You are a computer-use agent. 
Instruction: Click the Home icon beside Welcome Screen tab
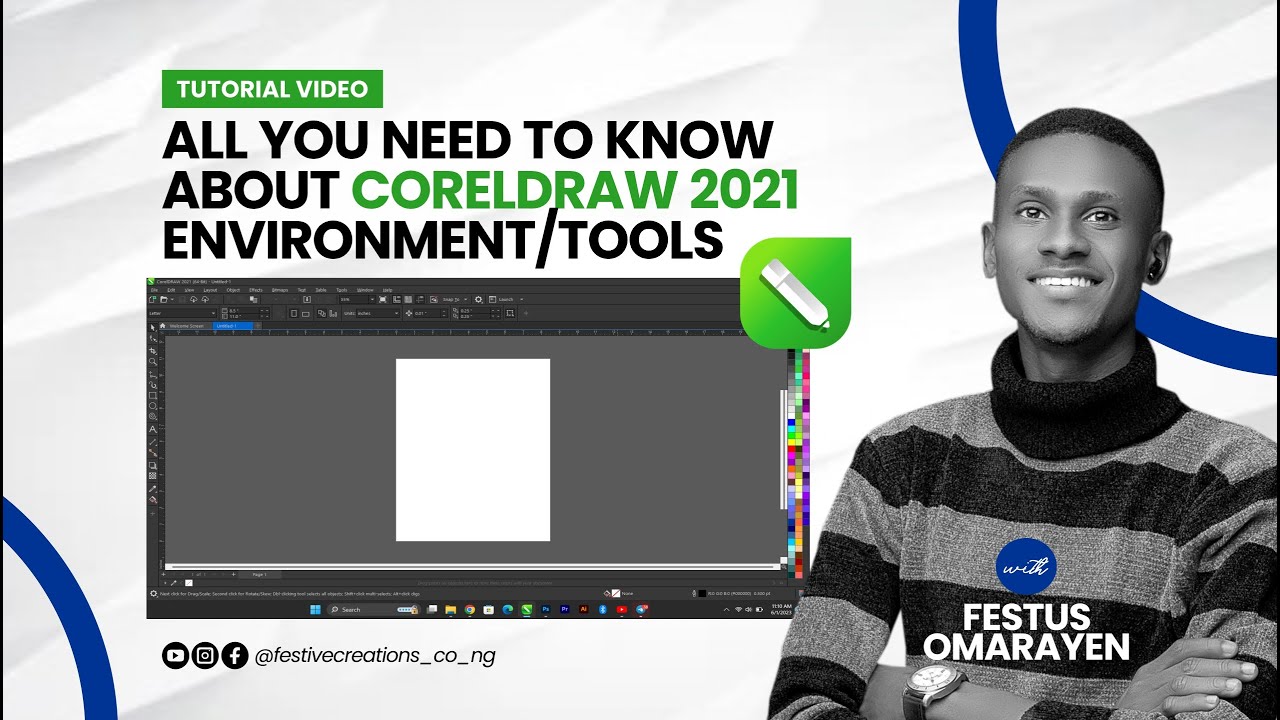pyautogui.click(x=162, y=326)
